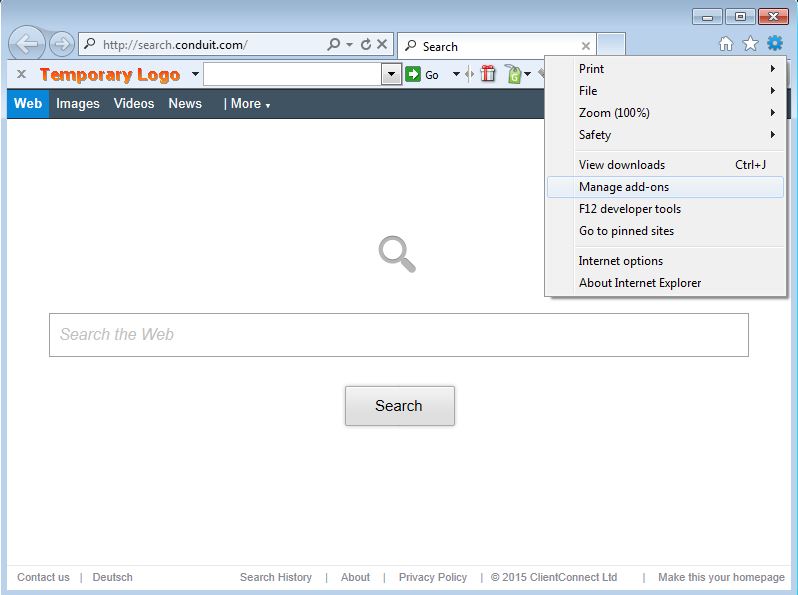Refresh the page with the reload icon
The height and width of the screenshot is (595, 798).
pos(365,44)
